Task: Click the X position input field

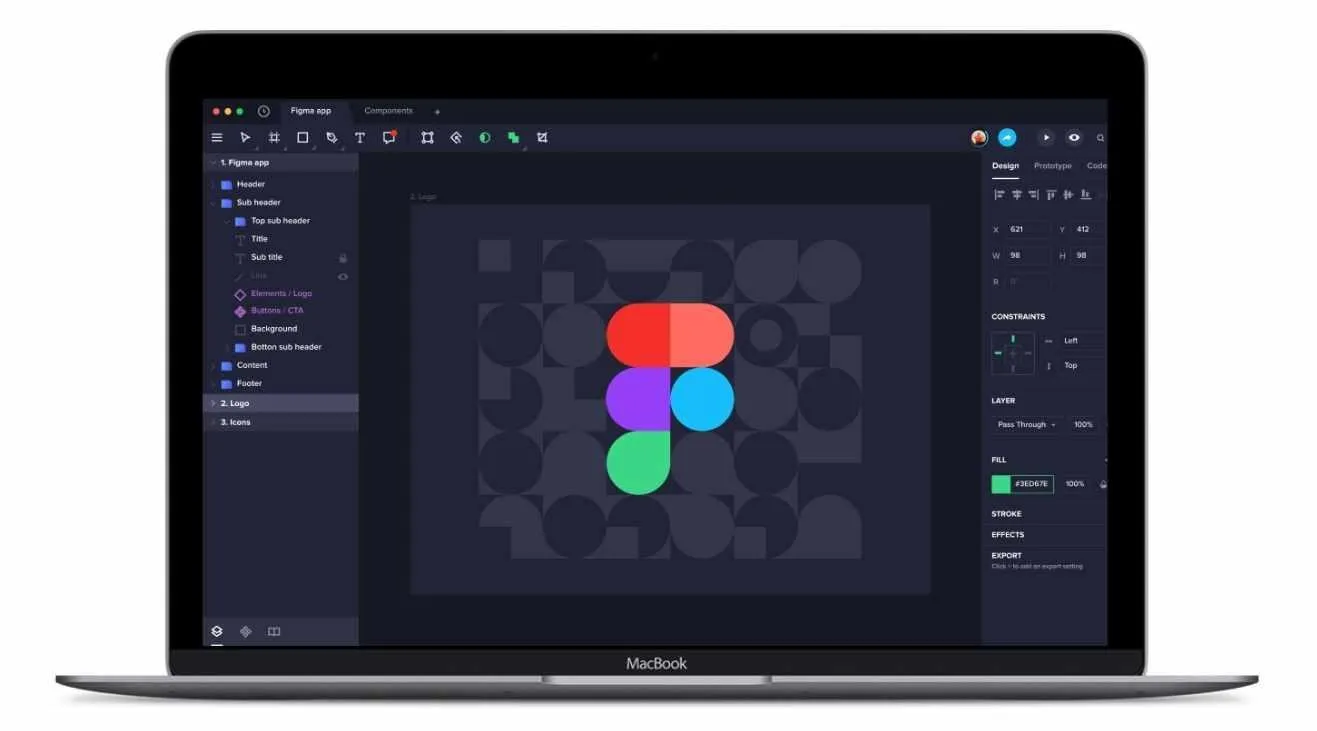Action: [x=1029, y=230]
